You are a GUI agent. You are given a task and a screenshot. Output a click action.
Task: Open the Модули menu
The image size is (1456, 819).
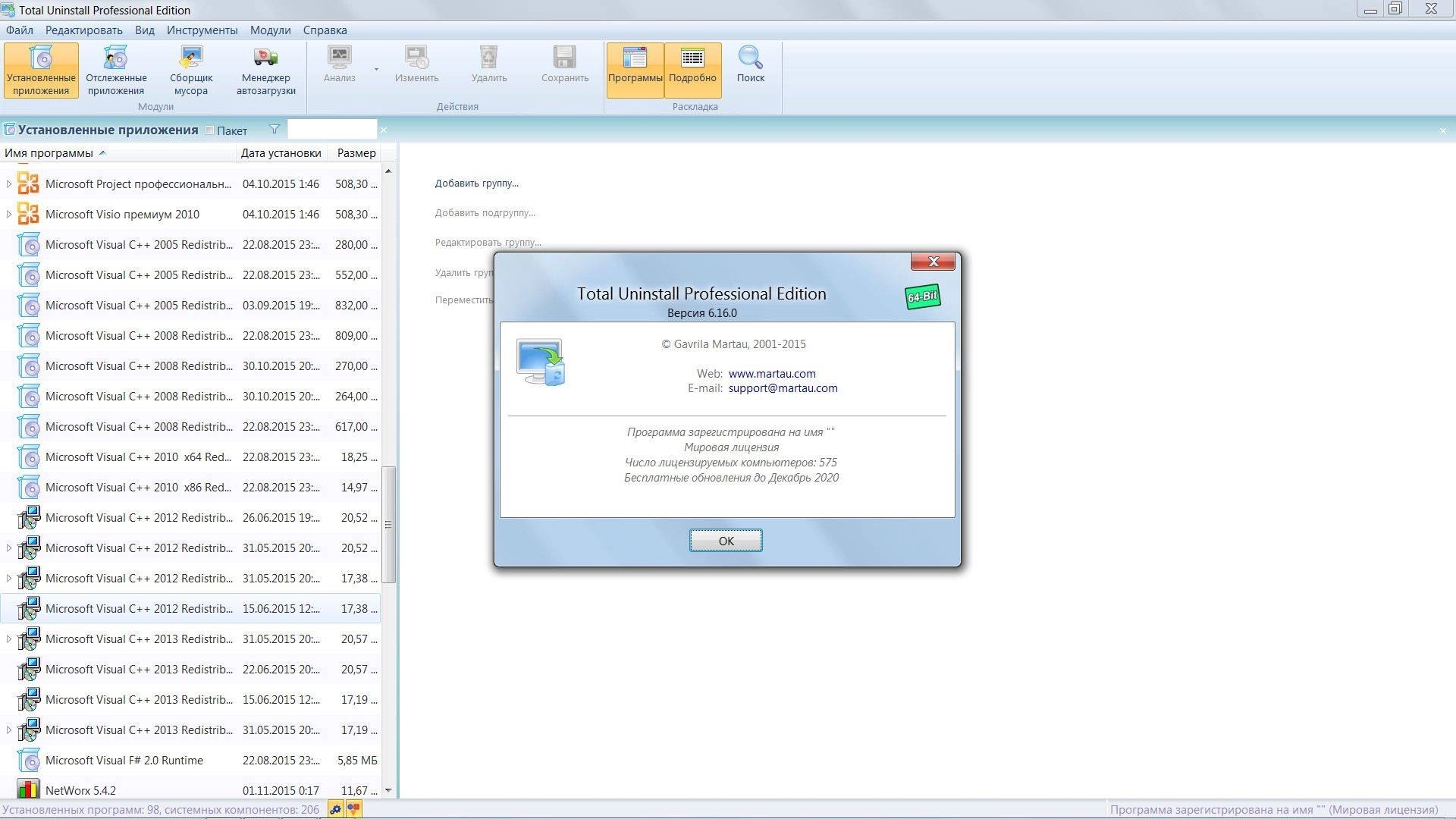click(270, 30)
